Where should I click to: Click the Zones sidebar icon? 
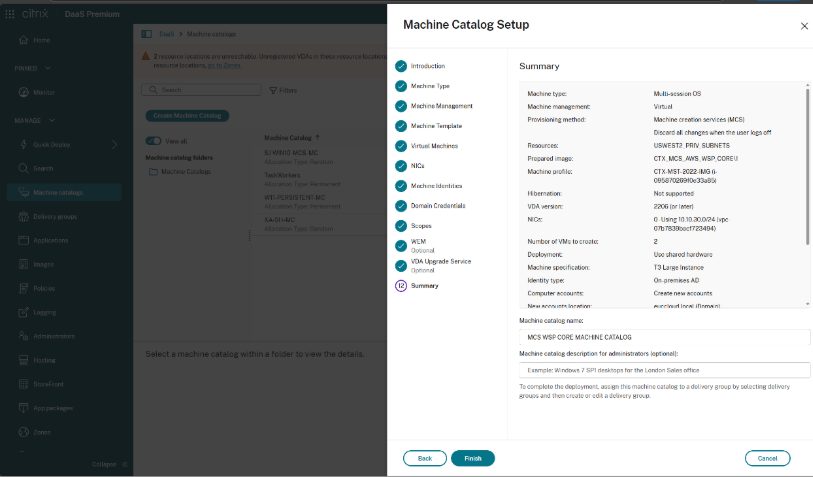pos(23,432)
